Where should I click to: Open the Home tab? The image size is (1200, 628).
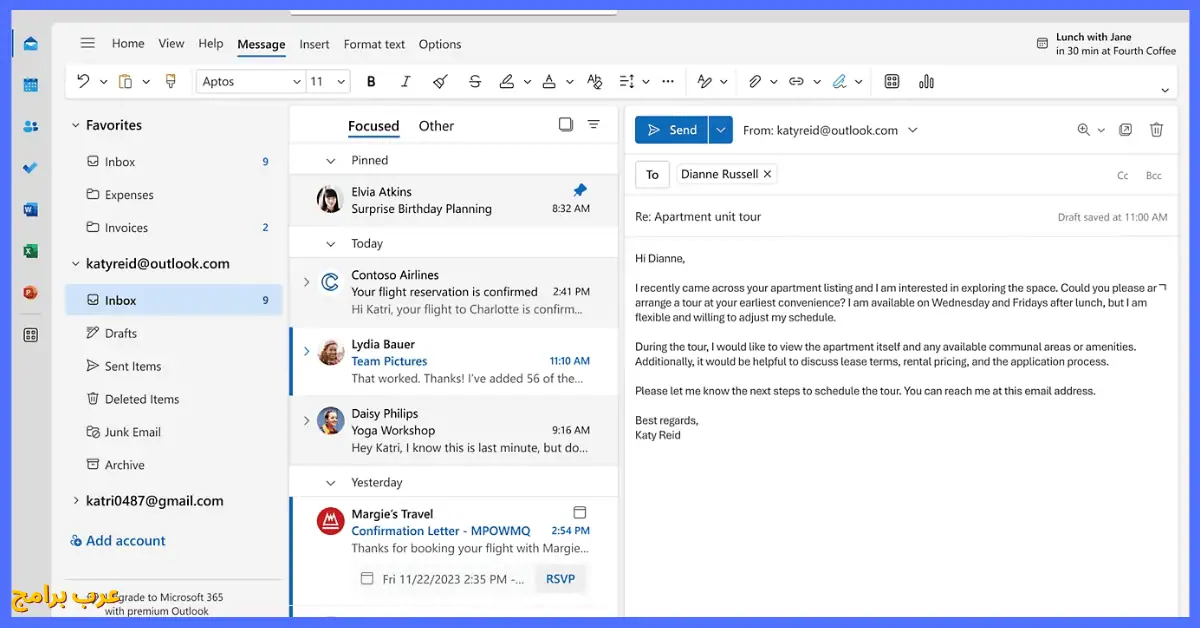[x=128, y=44]
